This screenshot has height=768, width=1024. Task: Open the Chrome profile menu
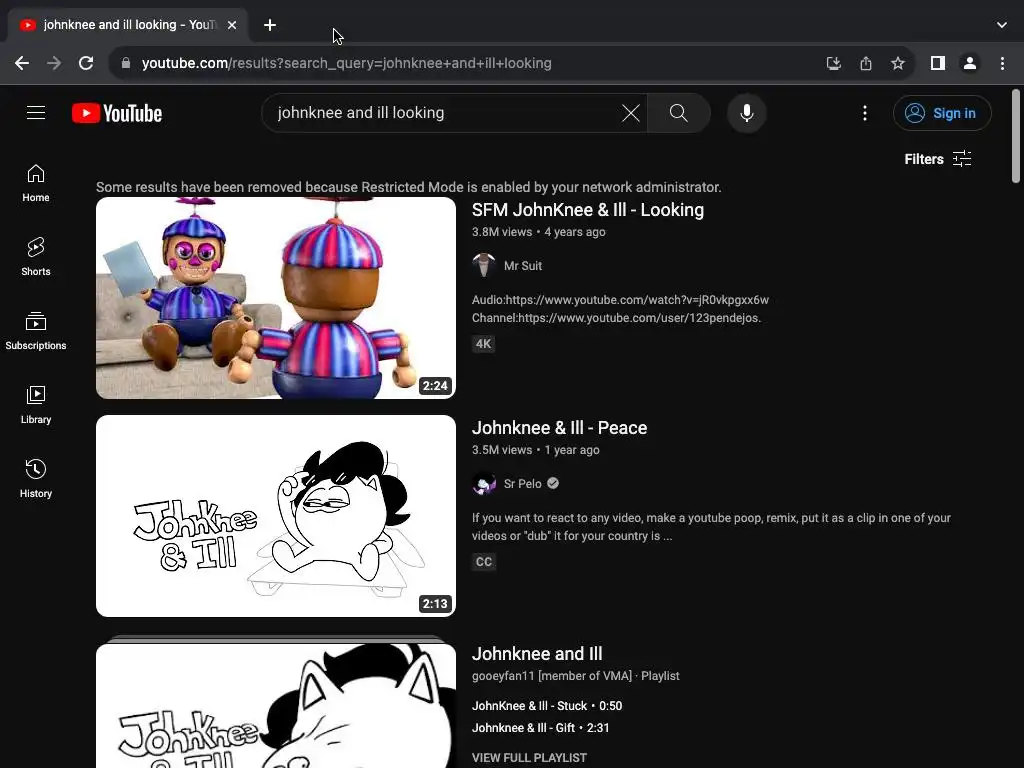pos(970,63)
